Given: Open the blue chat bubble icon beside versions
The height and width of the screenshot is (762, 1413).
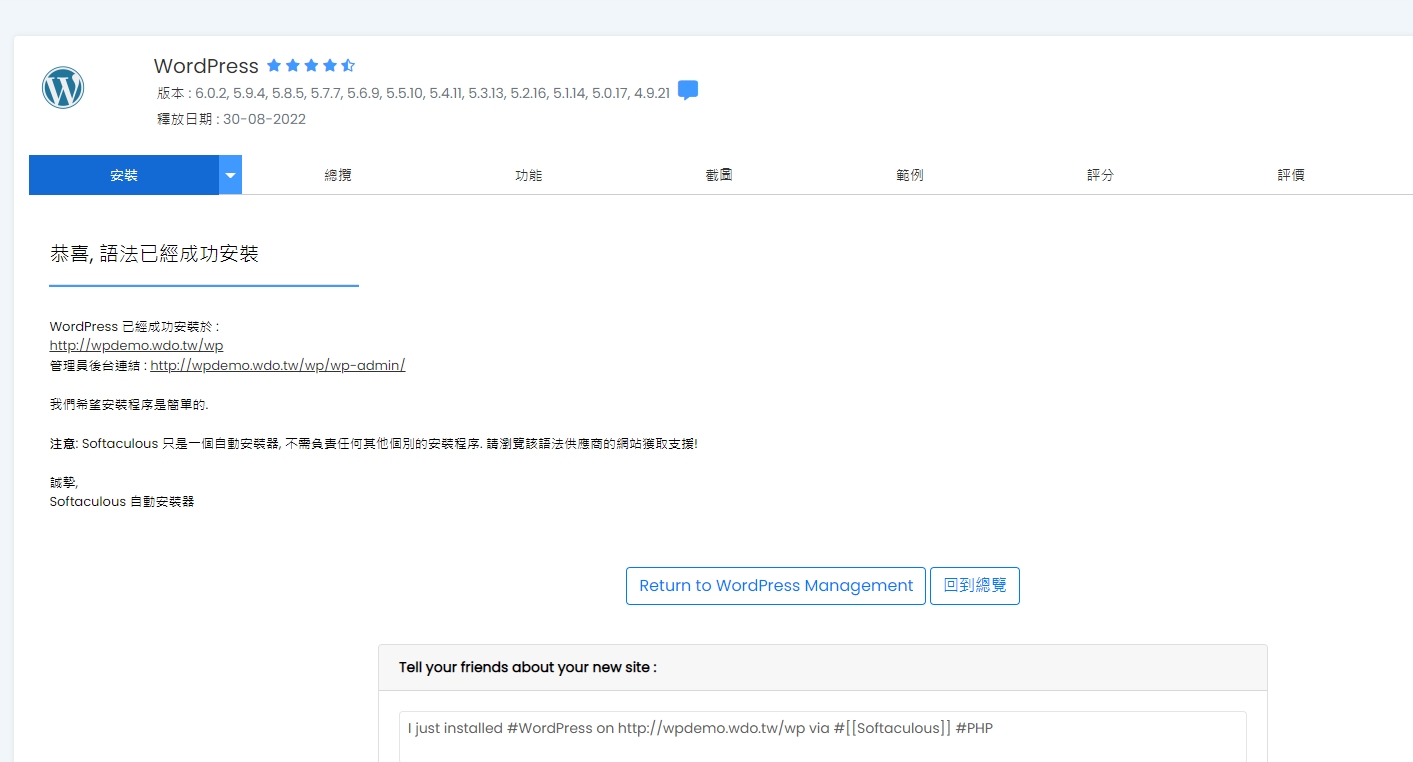Looking at the screenshot, I should click(x=688, y=91).
